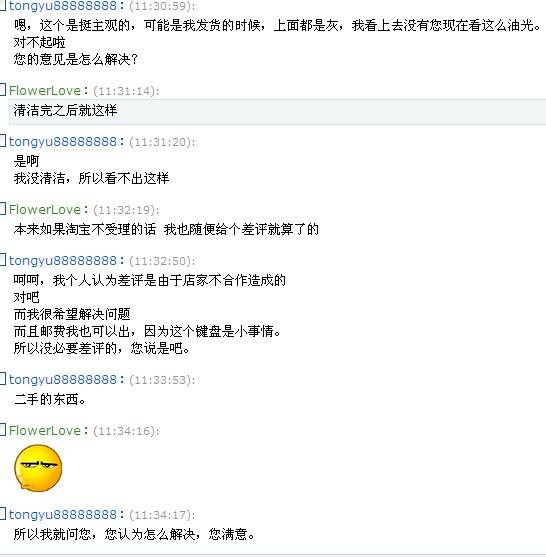Image resolution: width=546 pixels, height=557 pixels.
Task: Click the message 二手的东西。
Action: (50, 399)
